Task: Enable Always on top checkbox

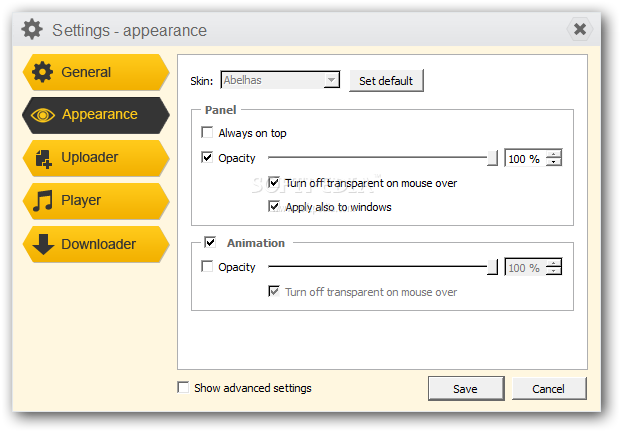Action: (207, 132)
